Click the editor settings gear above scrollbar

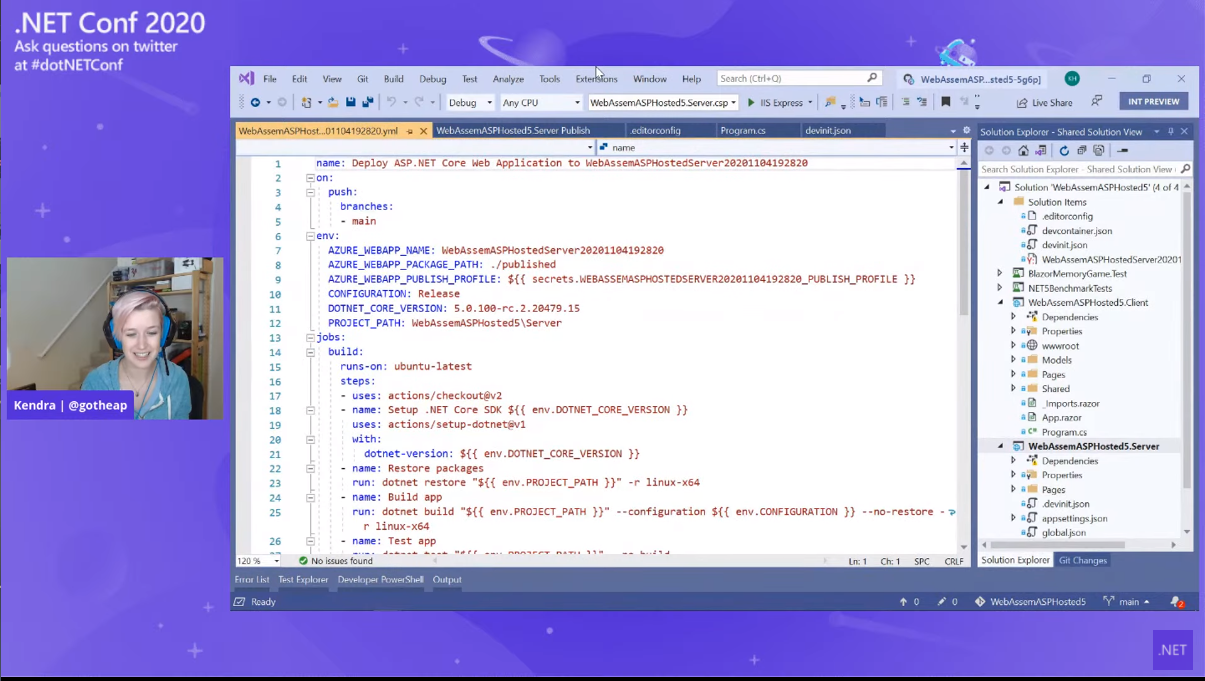tap(966, 130)
